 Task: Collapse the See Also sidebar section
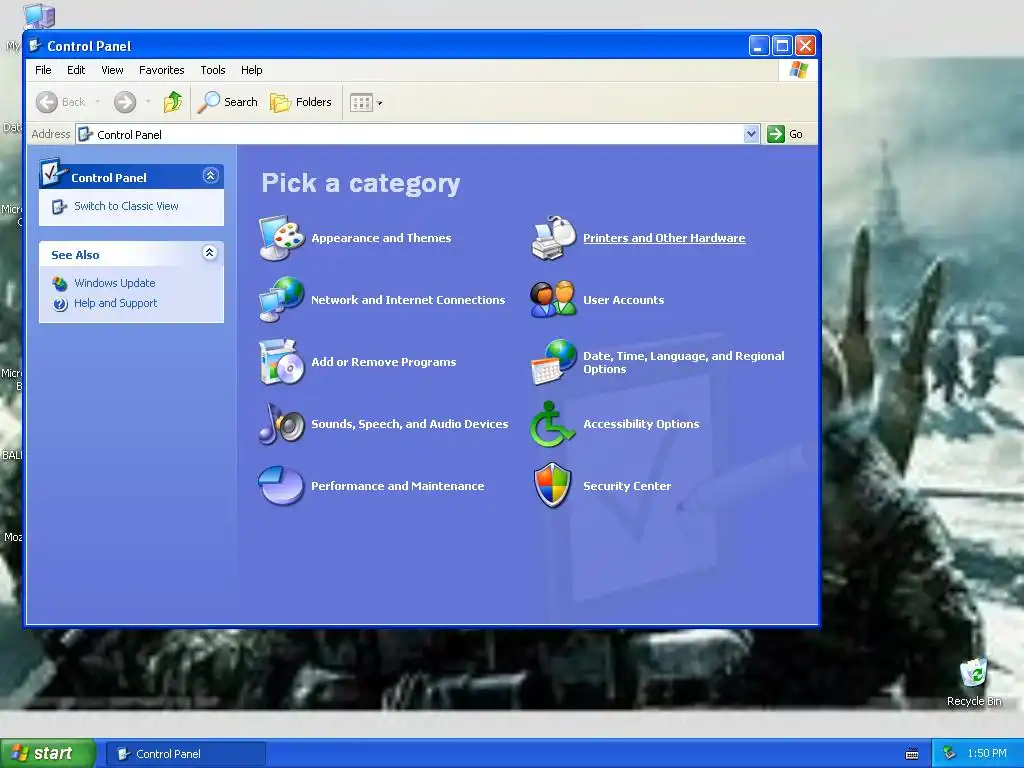pyautogui.click(x=210, y=253)
